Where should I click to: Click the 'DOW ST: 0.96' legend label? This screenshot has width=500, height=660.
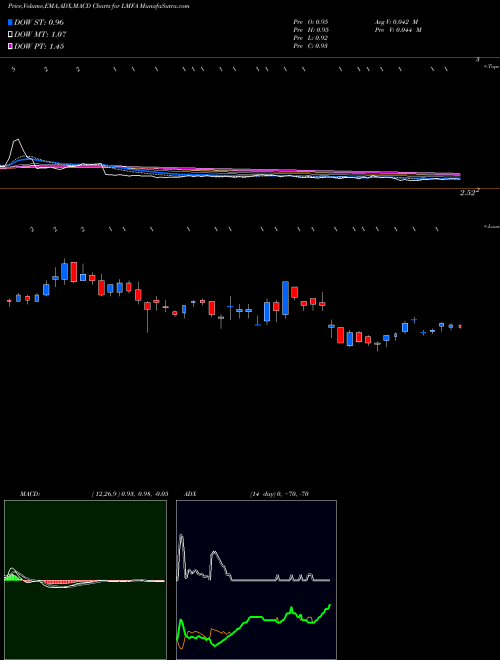tap(39, 22)
